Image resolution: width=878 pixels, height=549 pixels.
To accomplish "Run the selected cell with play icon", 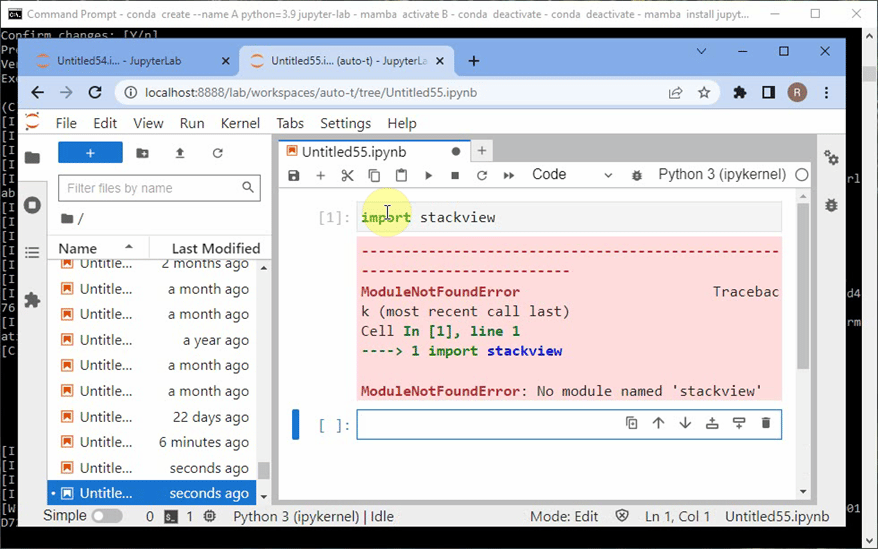I will click(428, 175).
